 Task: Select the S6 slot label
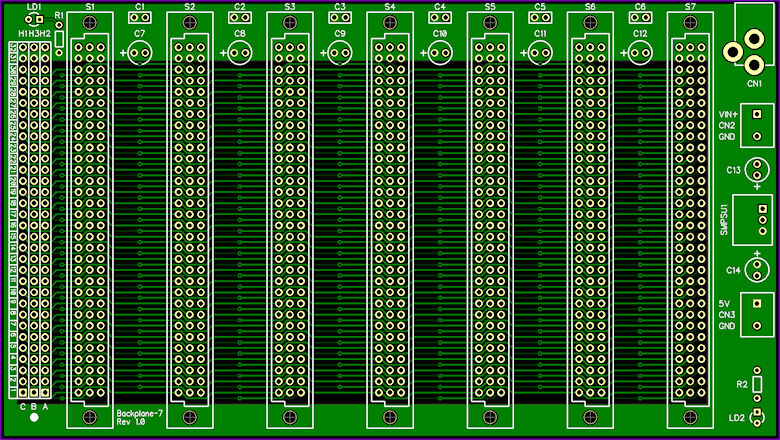click(590, 6)
